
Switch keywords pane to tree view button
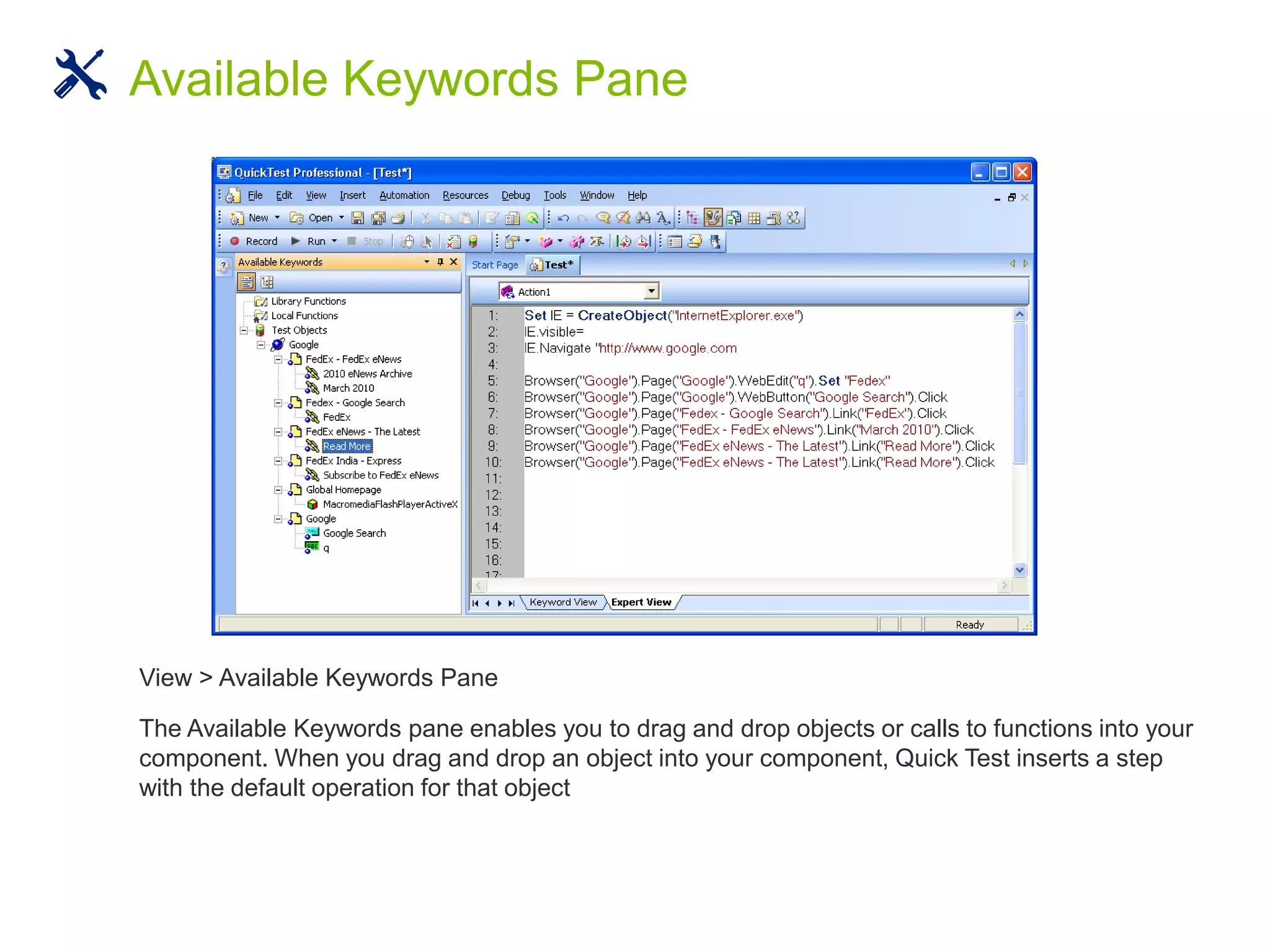(267, 282)
